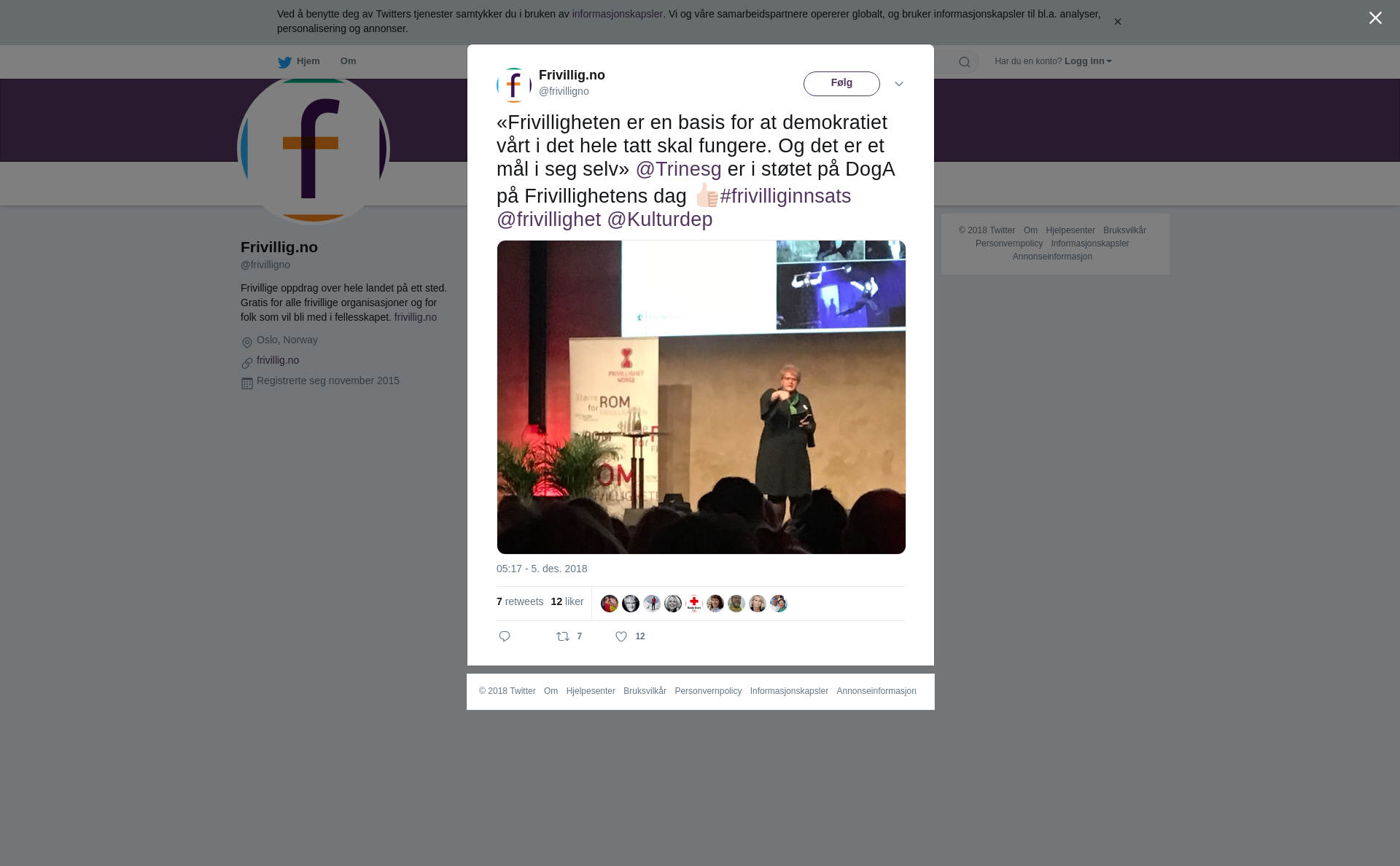Open the @Trinesg mention link

coord(678,169)
